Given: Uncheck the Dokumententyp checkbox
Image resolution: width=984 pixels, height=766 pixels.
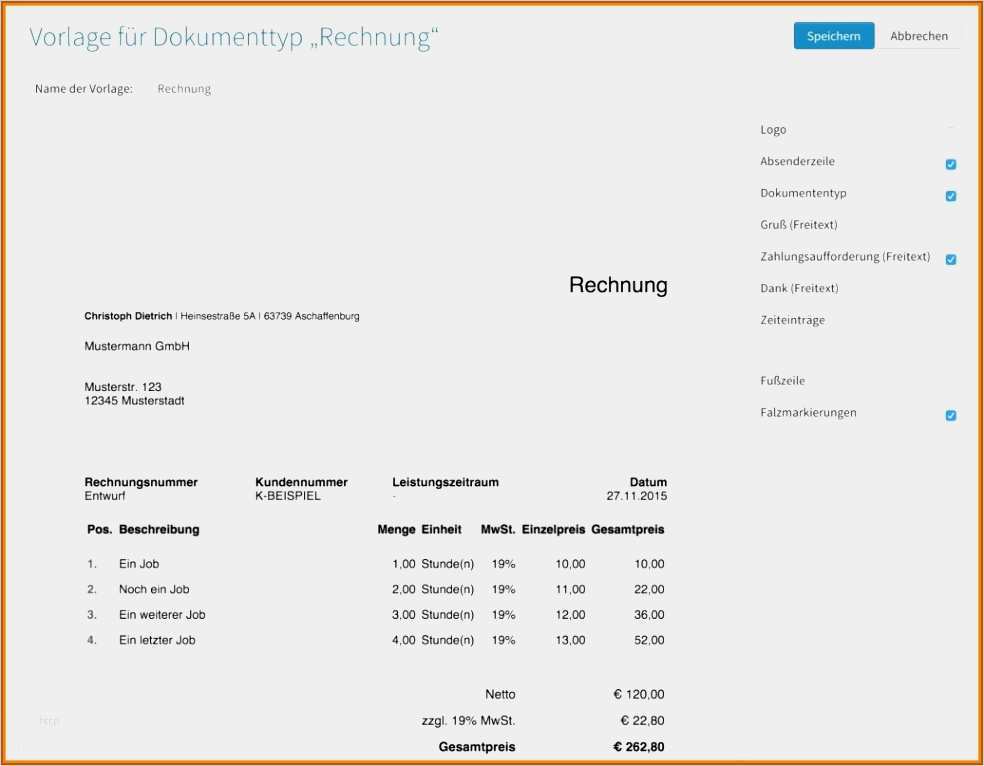Looking at the screenshot, I should pyautogui.click(x=951, y=196).
